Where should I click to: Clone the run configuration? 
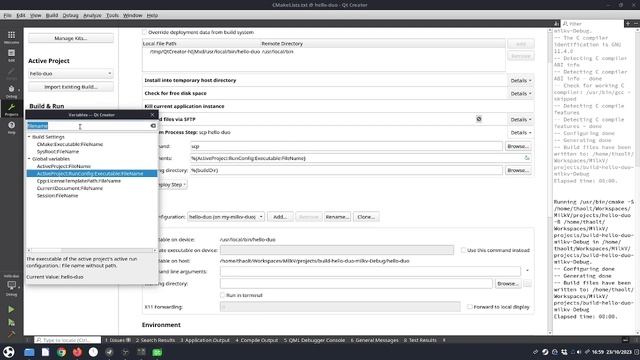[366, 217]
